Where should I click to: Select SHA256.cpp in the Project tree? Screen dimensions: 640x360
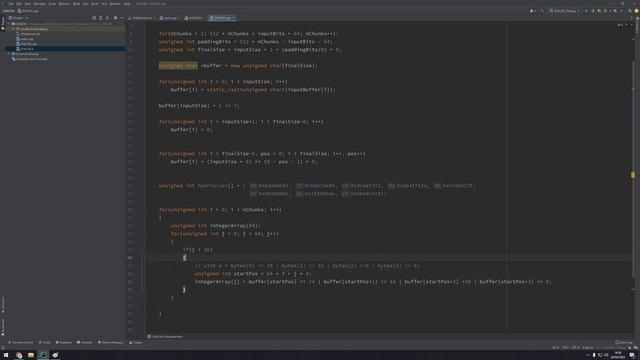click(27, 44)
